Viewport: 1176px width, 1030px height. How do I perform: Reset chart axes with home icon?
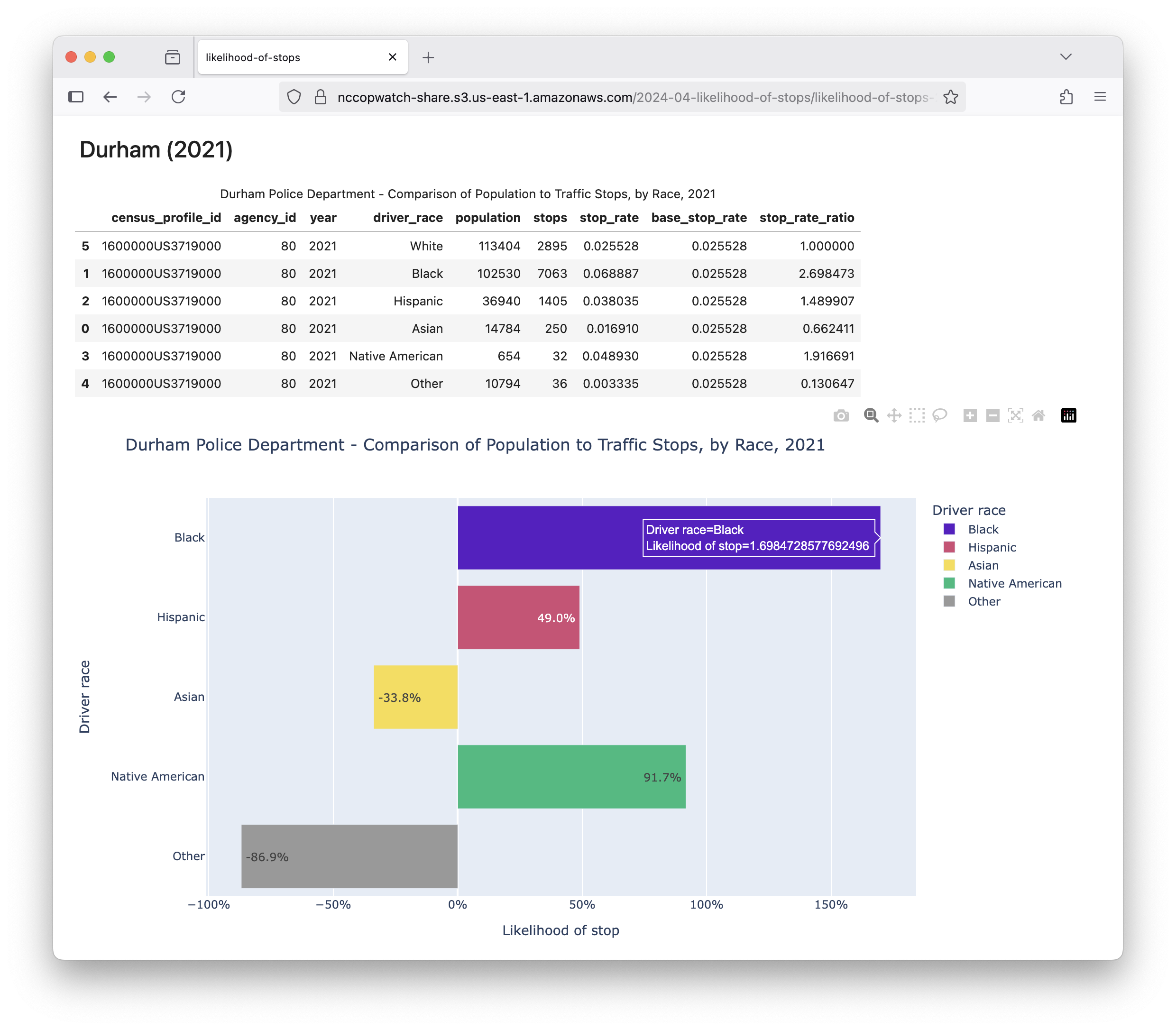point(1038,415)
